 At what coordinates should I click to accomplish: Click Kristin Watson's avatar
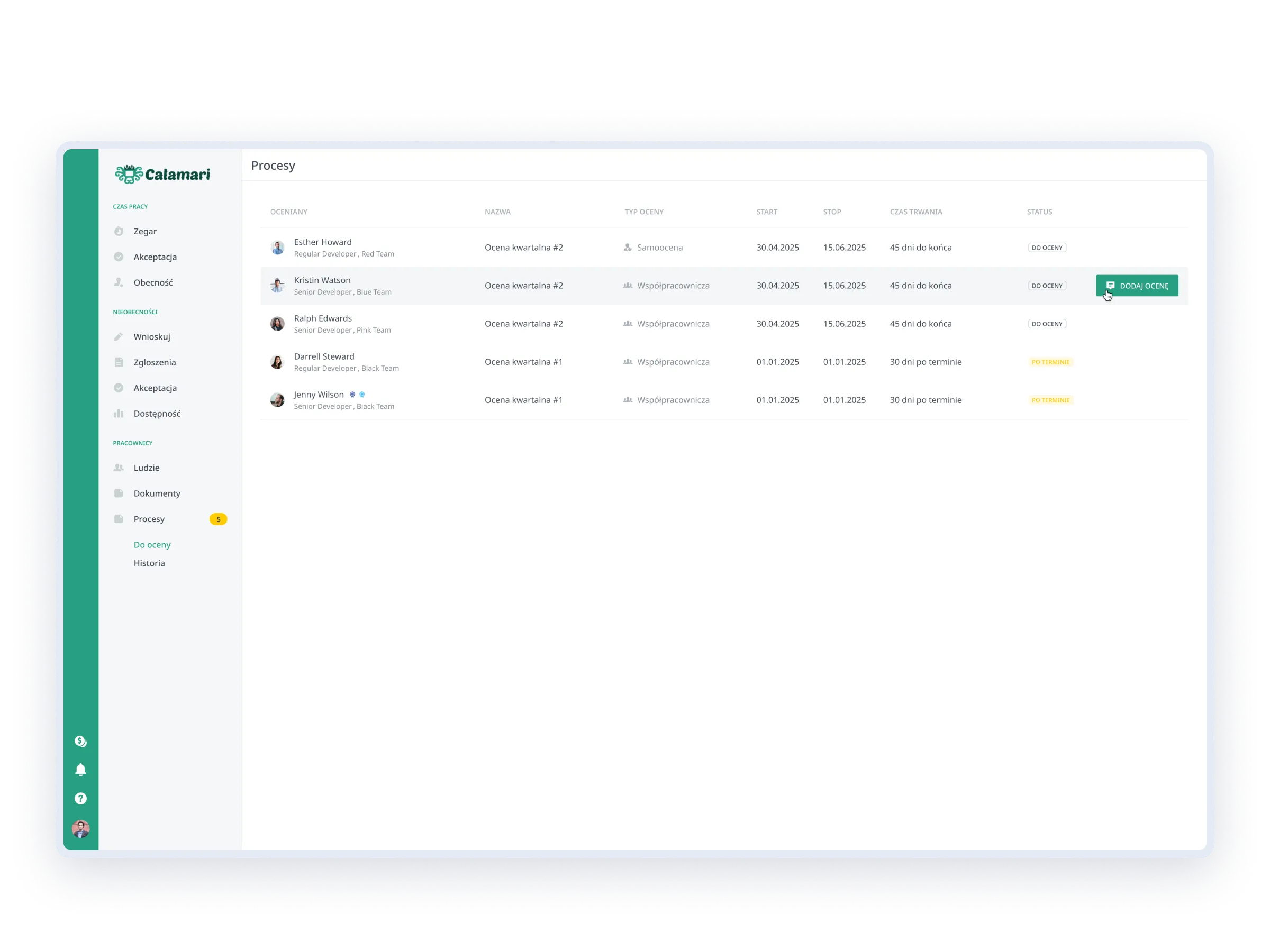pos(277,285)
